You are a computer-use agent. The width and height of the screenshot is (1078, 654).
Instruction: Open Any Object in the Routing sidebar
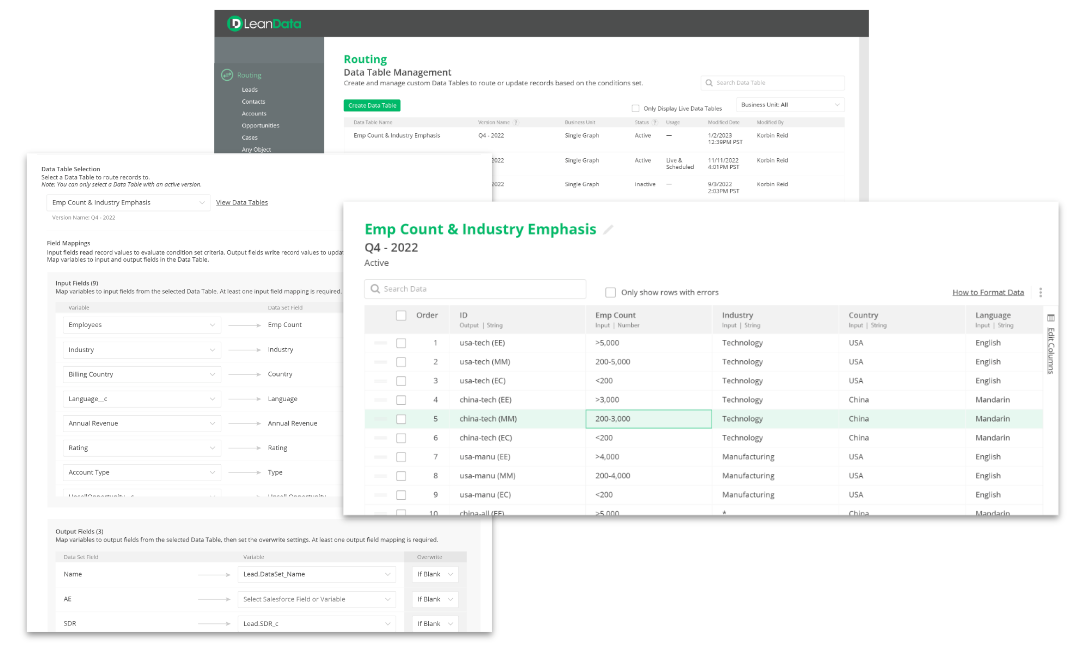(x=256, y=149)
